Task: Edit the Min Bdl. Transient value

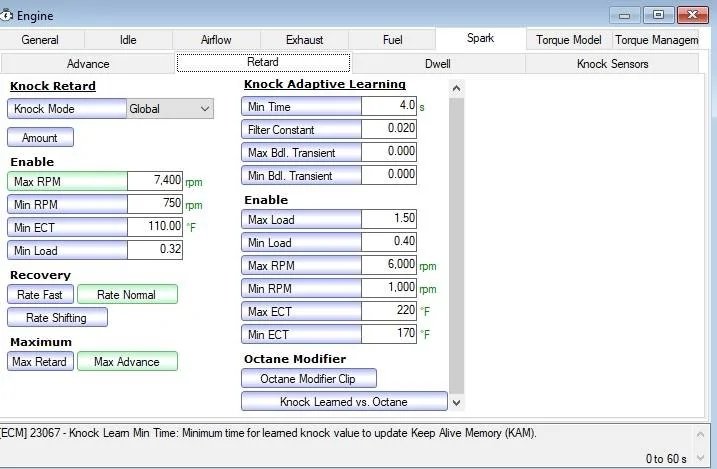Action: [389, 175]
